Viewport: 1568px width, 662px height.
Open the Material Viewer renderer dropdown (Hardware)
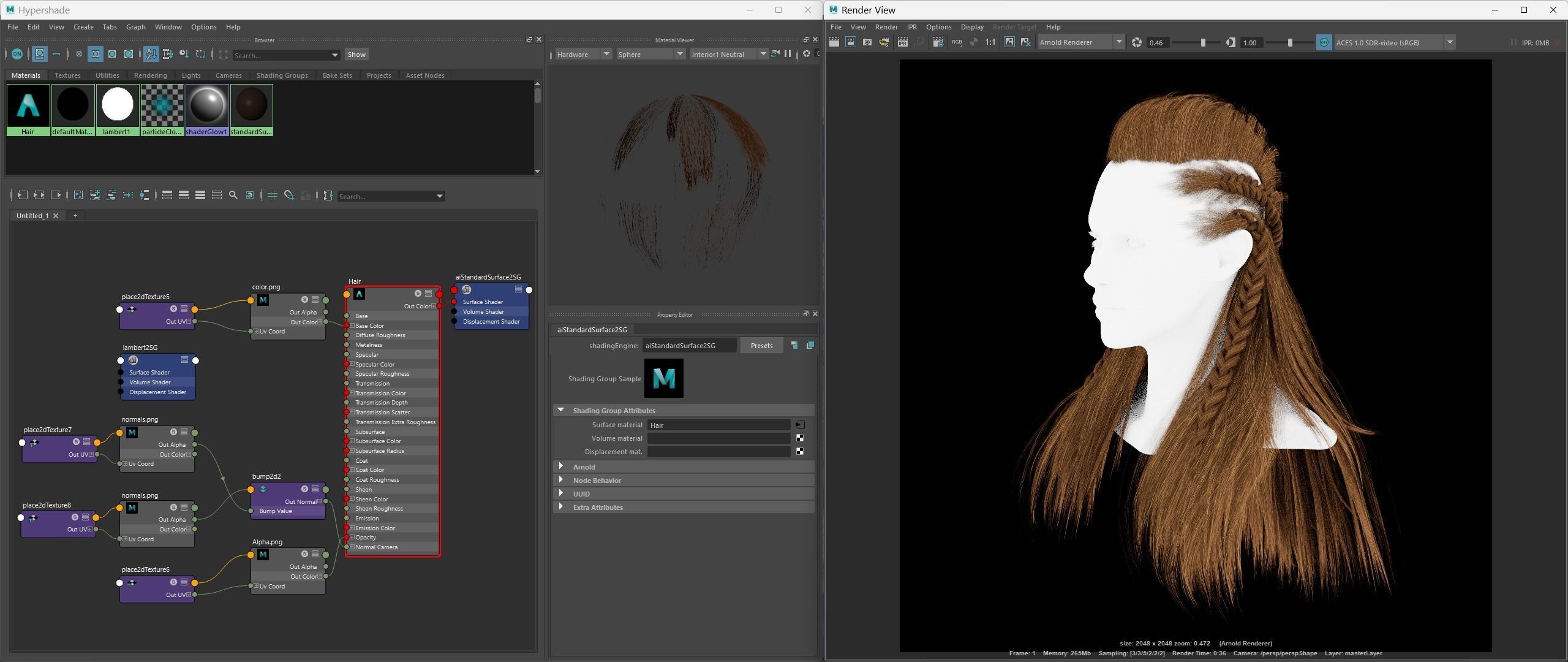582,55
